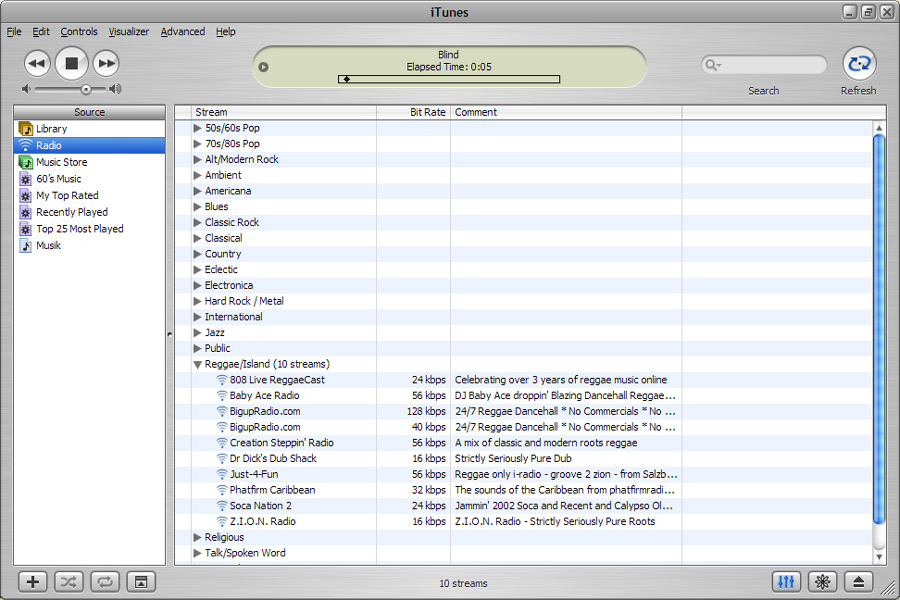Screen dimensions: 900x600
Task: Expand the Electronica category
Action: click(x=197, y=285)
